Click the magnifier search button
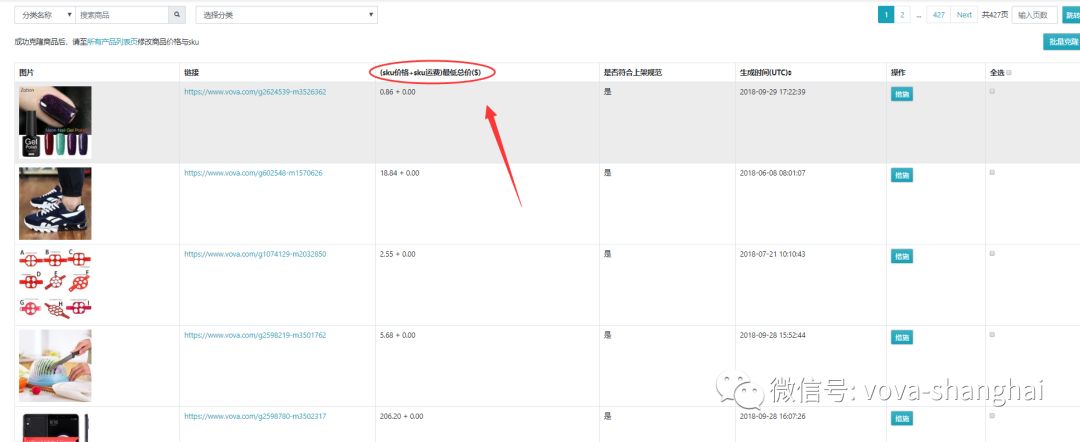 coord(177,14)
